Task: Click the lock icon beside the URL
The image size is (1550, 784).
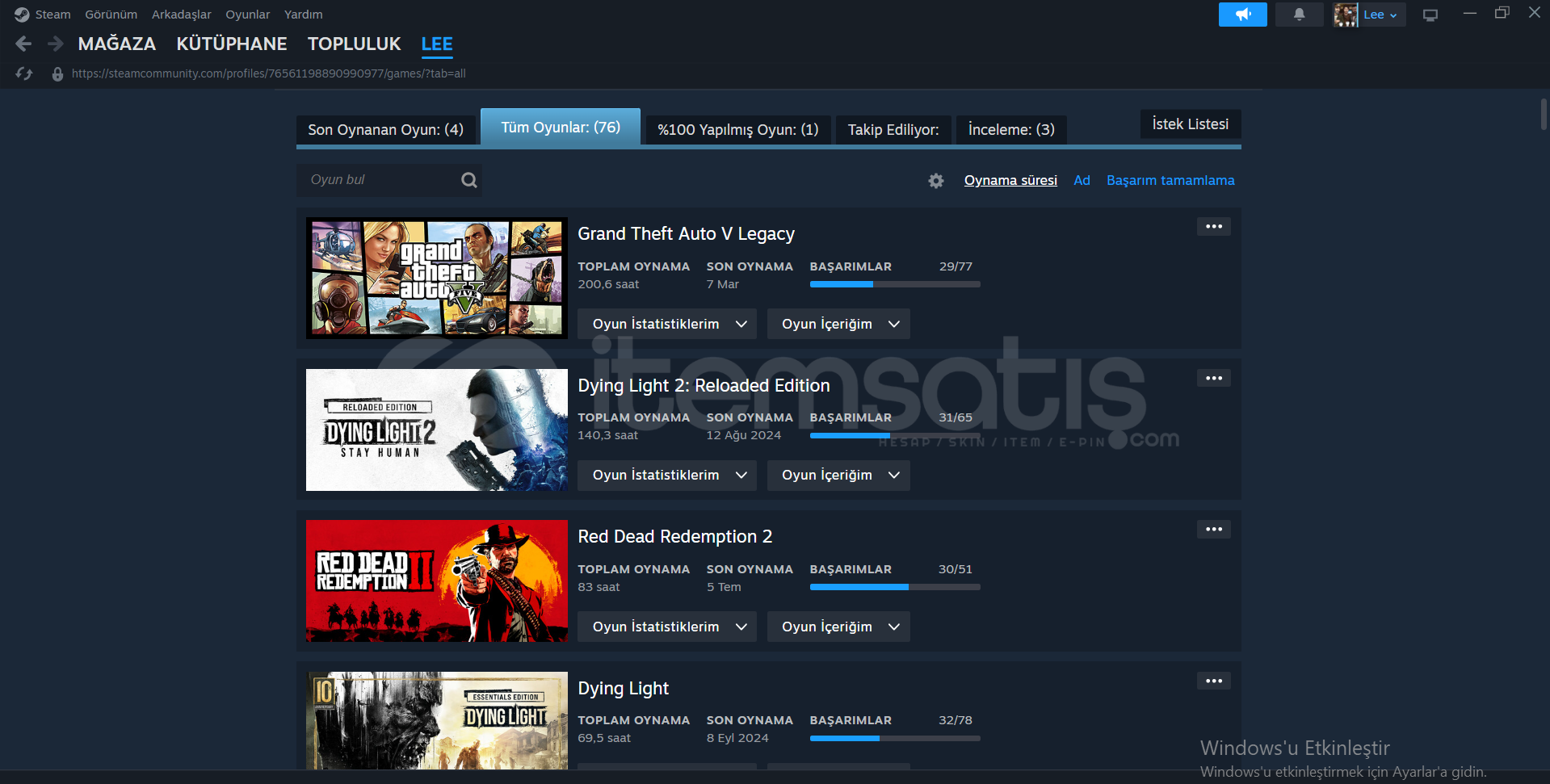Action: click(x=57, y=74)
